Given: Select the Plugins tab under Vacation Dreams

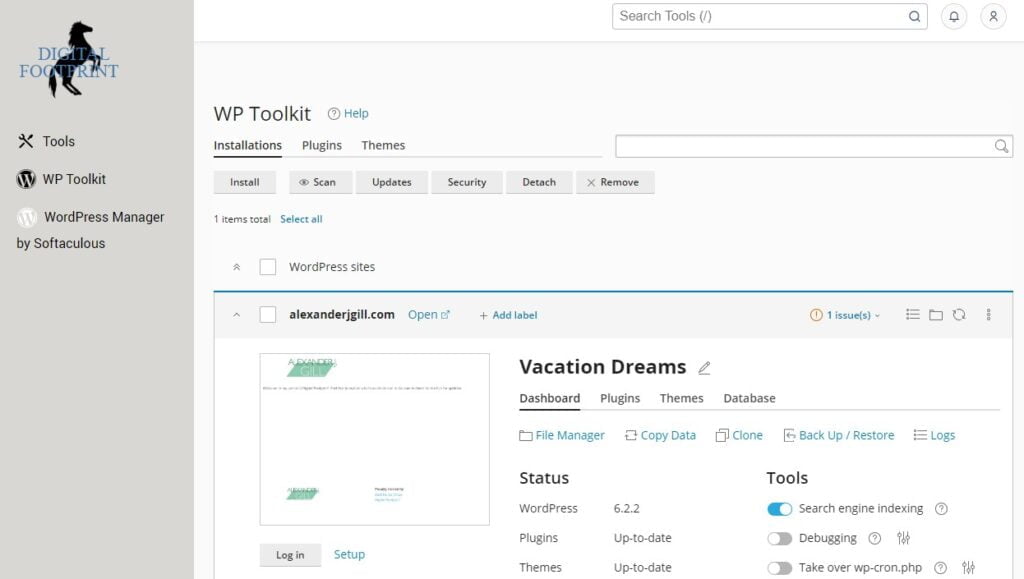Looking at the screenshot, I should [x=620, y=398].
